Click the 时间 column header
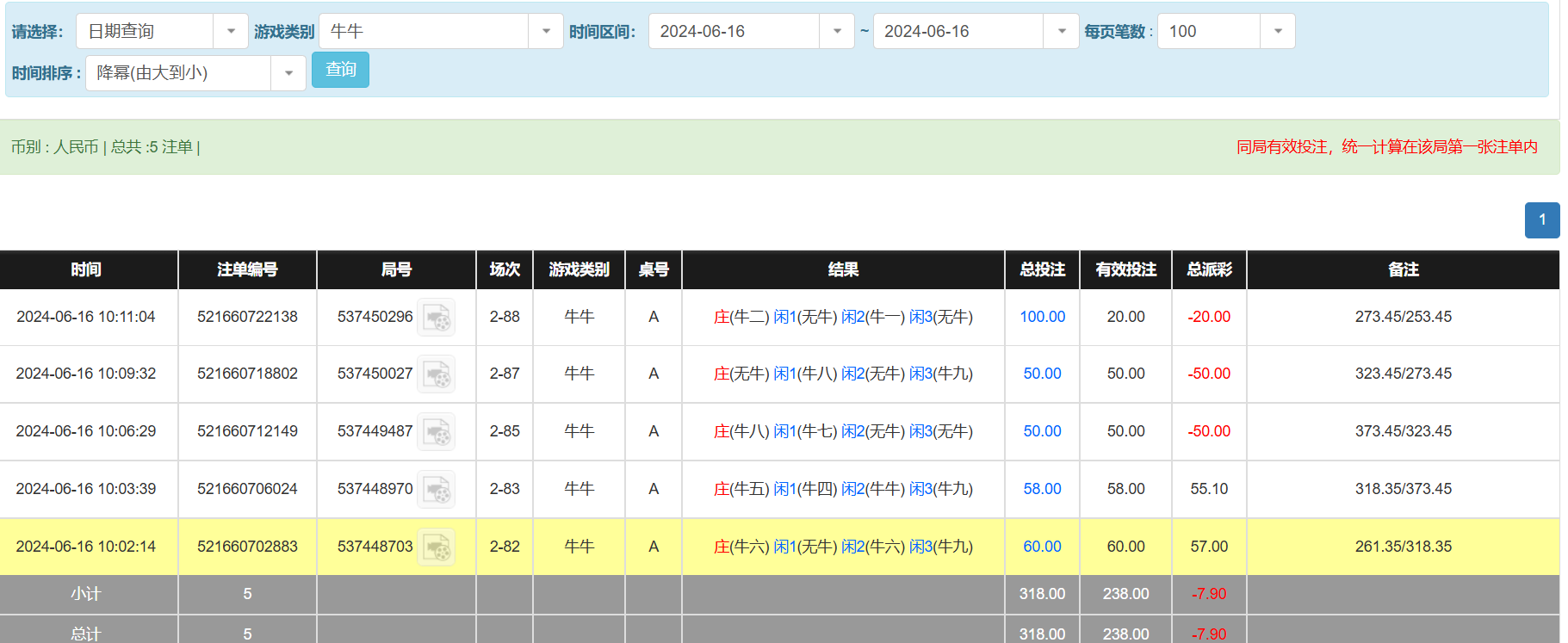1568x643 pixels. coord(86,269)
